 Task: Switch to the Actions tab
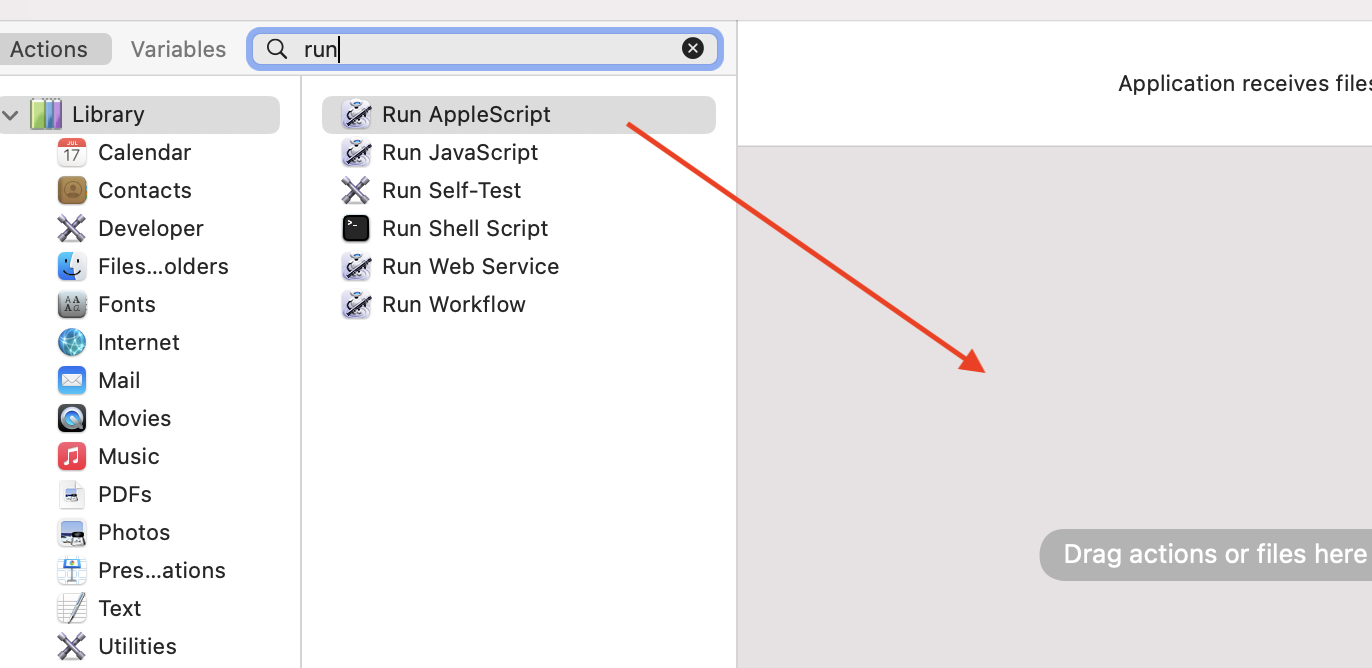(x=49, y=49)
